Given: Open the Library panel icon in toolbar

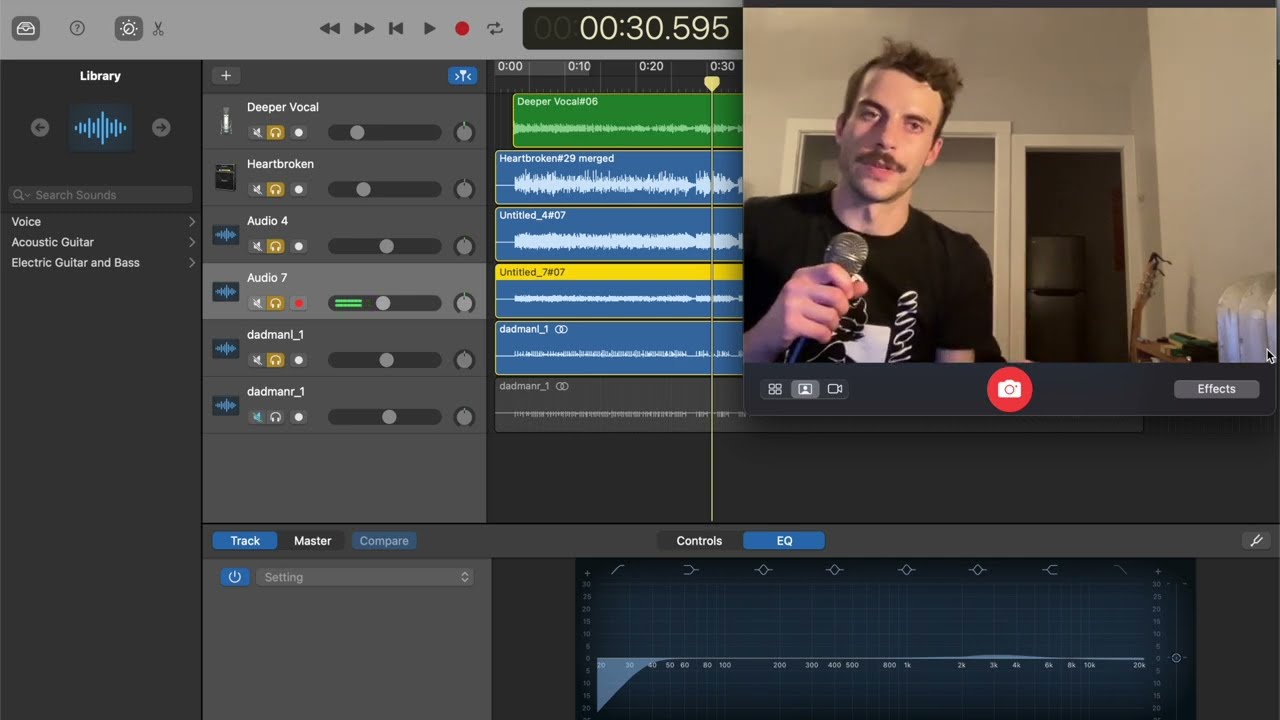Looking at the screenshot, I should pyautogui.click(x=26, y=29).
